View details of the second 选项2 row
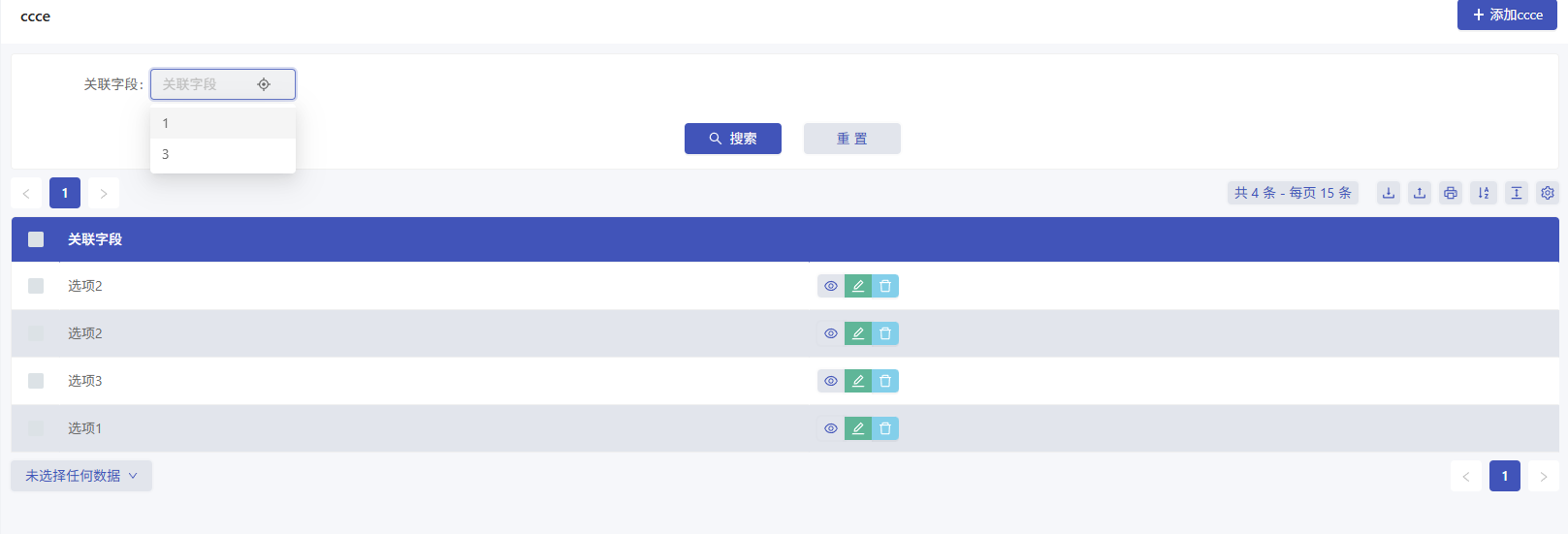The height and width of the screenshot is (534, 1568). coord(831,333)
